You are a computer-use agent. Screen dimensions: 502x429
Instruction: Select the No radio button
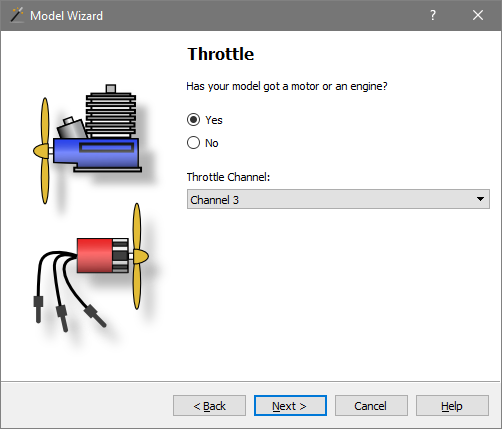[193, 143]
